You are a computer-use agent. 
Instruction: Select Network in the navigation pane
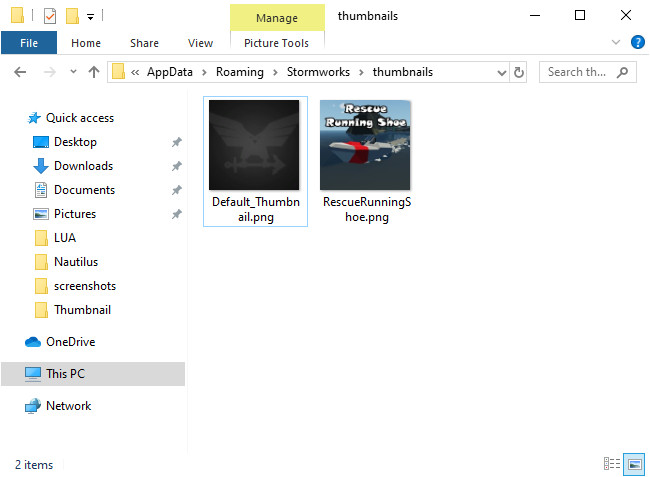[x=68, y=406]
